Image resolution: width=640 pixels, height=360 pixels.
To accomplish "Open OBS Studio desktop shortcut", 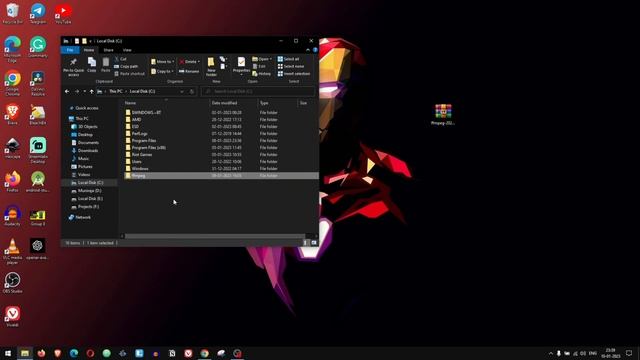I will click(13, 282).
